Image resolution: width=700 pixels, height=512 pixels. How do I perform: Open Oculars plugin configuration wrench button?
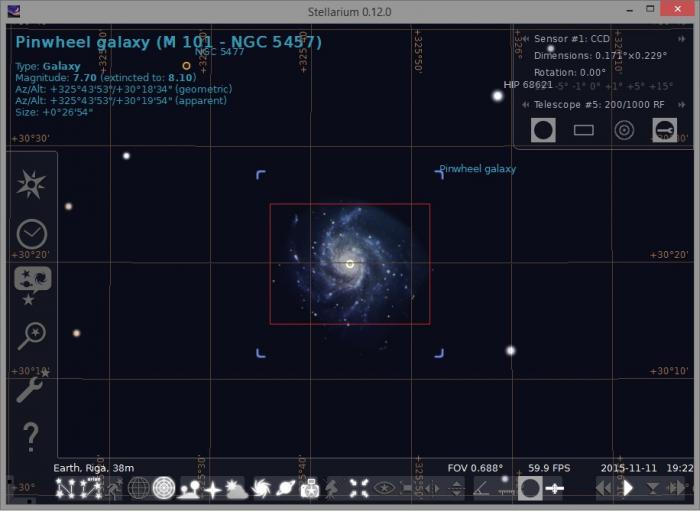[x=664, y=130]
